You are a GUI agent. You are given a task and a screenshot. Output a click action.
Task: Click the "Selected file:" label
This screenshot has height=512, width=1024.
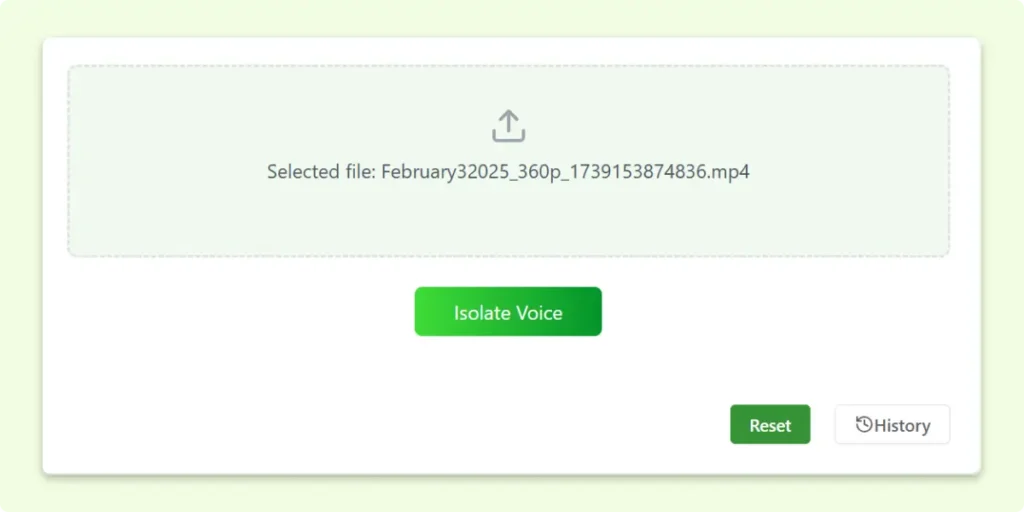click(320, 172)
